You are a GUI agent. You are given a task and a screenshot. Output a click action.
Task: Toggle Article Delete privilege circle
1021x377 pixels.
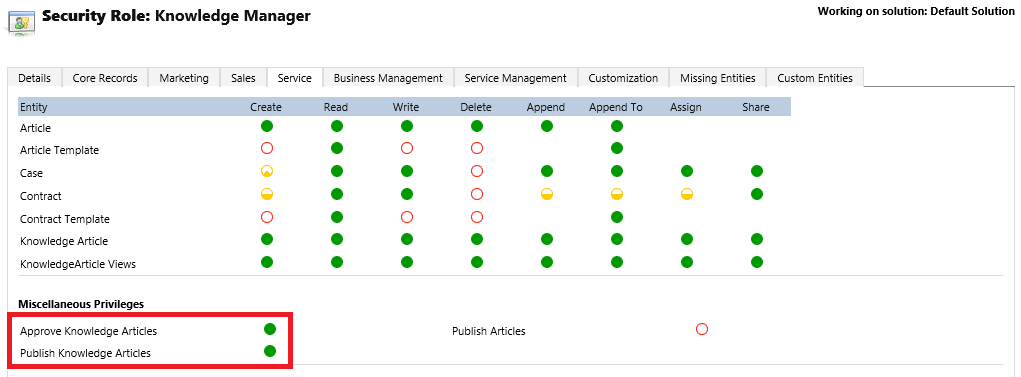point(477,126)
